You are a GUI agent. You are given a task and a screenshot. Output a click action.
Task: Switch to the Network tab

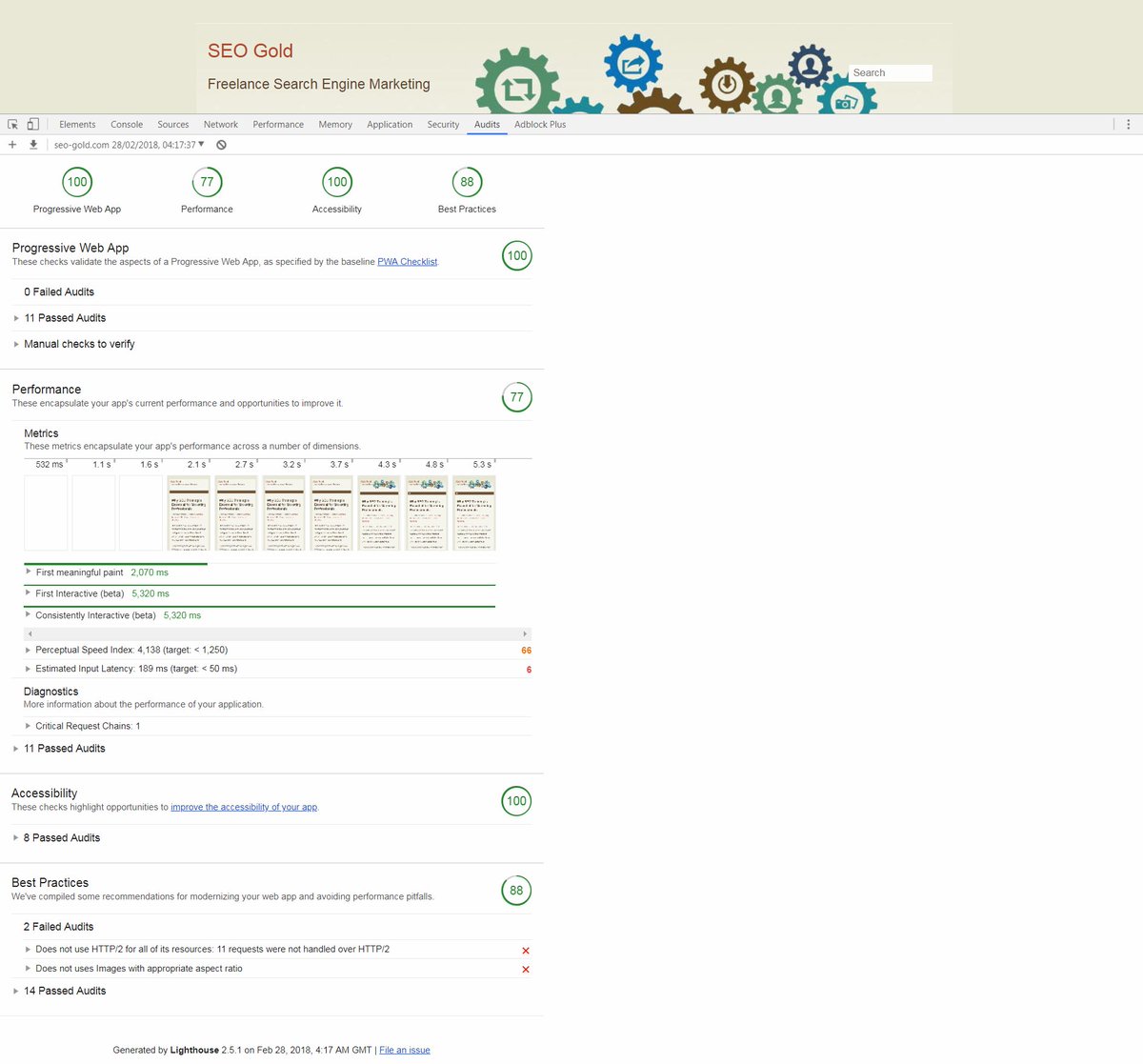221,125
